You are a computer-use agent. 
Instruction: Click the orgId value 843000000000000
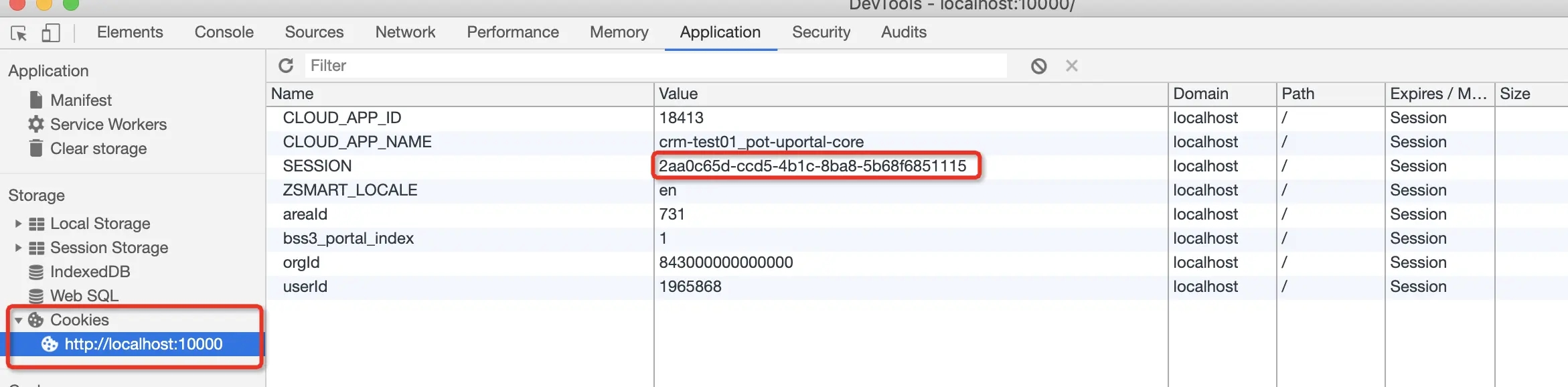point(726,262)
